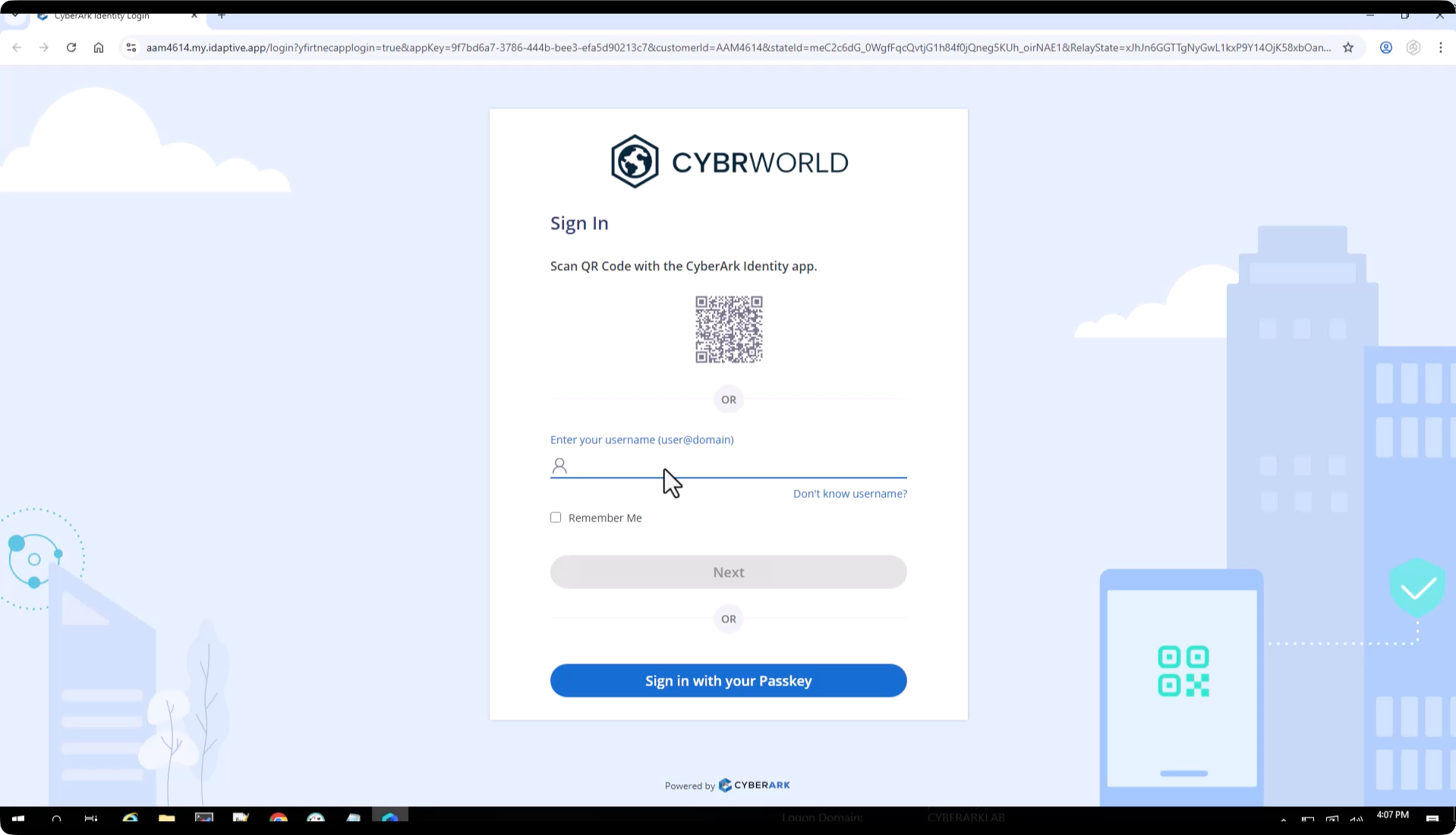Click the user icon in username field
The height and width of the screenshot is (835, 1456).
(559, 465)
